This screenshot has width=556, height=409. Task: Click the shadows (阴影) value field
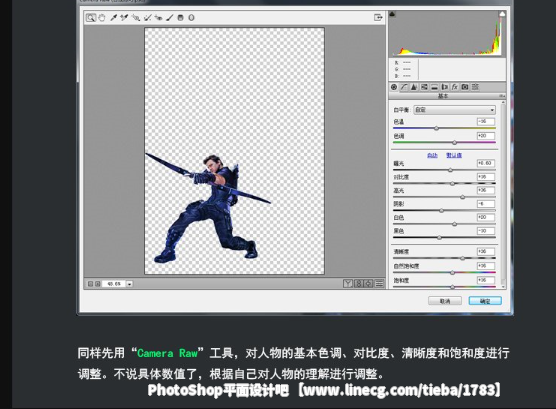coord(486,204)
